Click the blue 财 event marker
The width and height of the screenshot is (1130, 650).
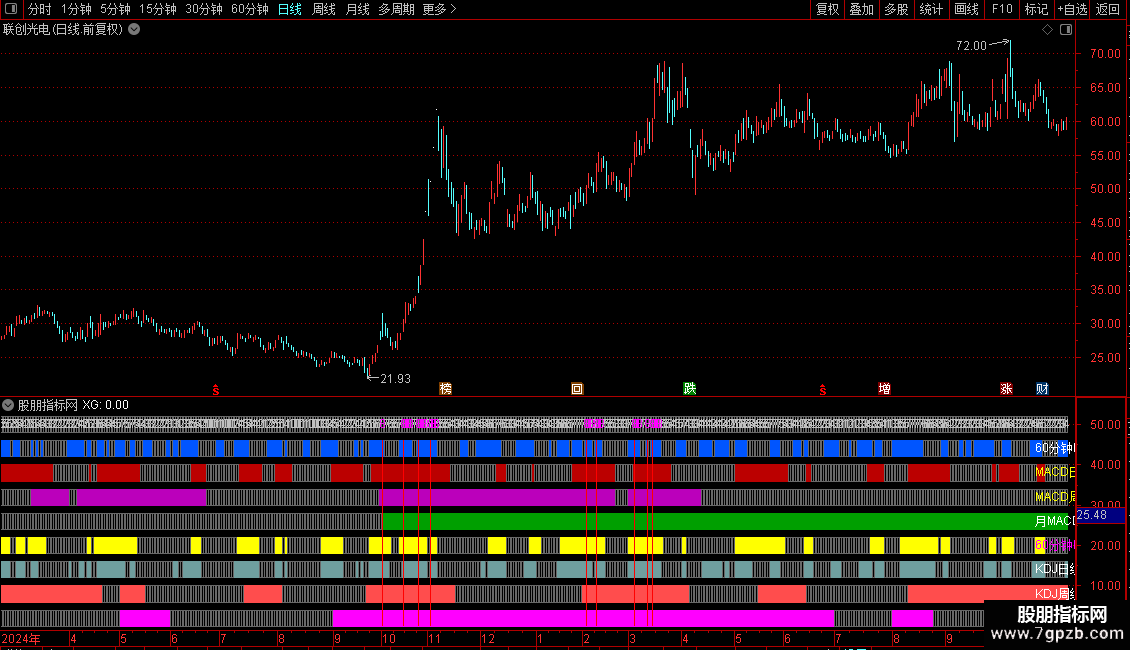pyautogui.click(x=1042, y=388)
